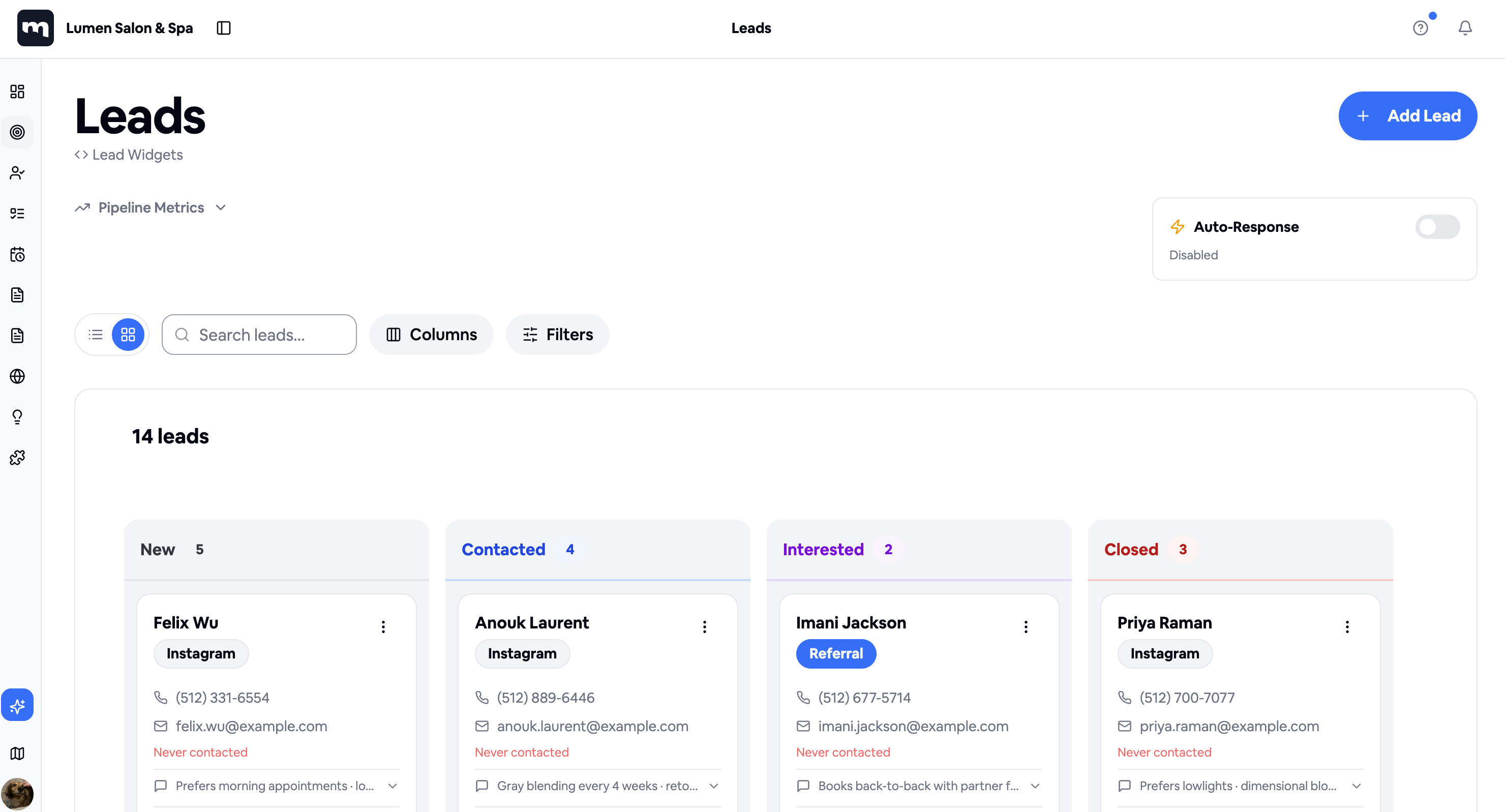Switch to list view
The image size is (1505, 812).
96,335
